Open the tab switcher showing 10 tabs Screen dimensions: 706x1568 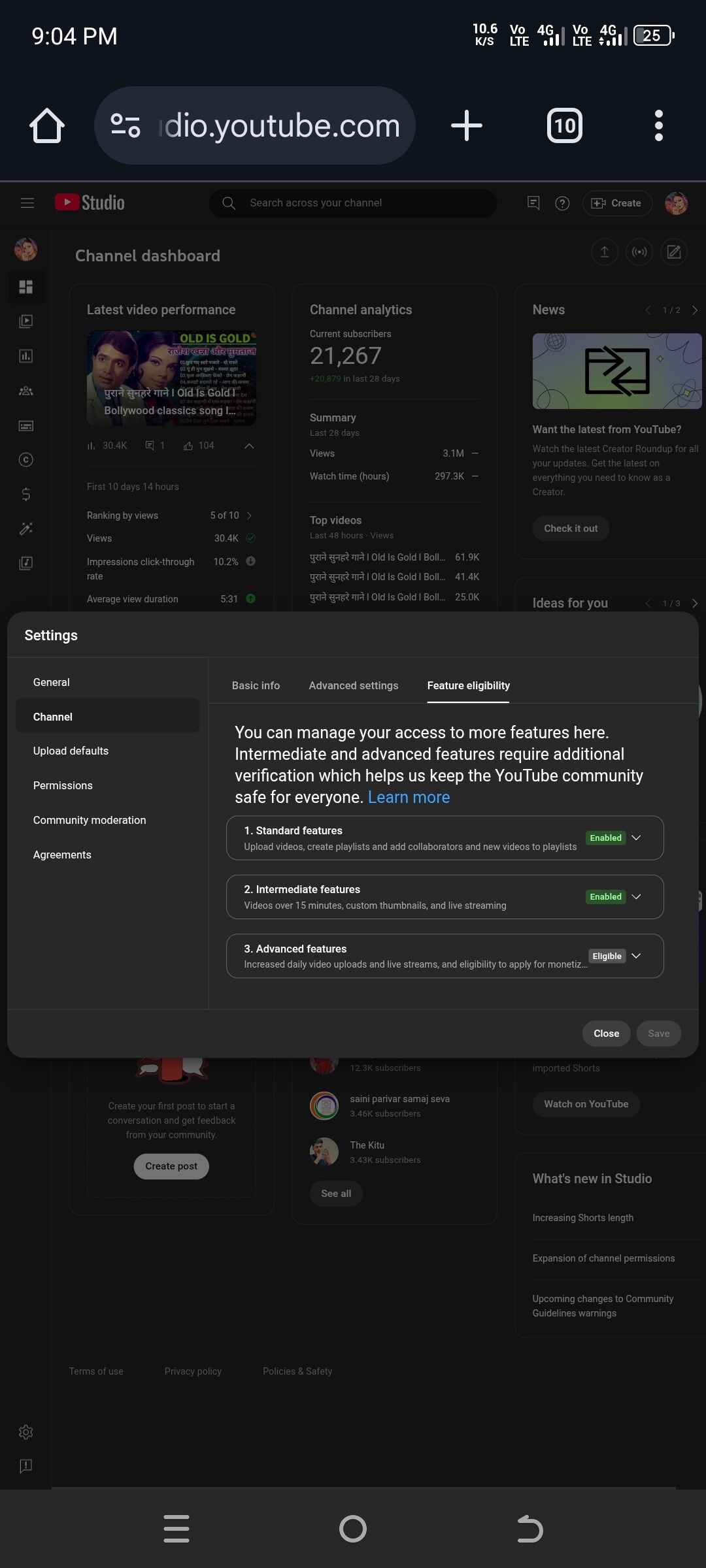tap(565, 125)
